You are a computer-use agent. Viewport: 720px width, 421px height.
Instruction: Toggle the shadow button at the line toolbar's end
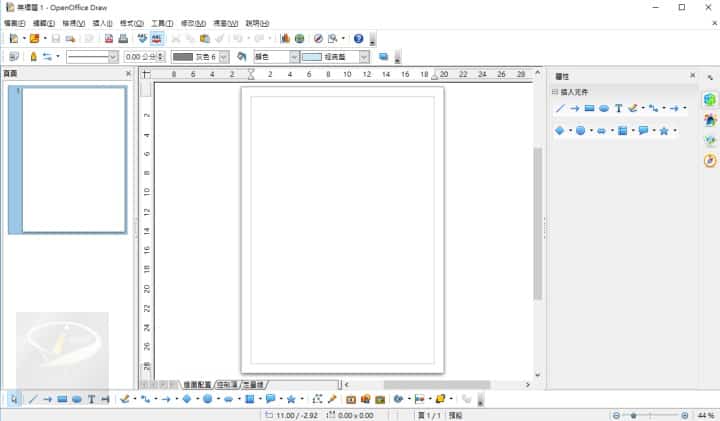pyautogui.click(x=384, y=57)
